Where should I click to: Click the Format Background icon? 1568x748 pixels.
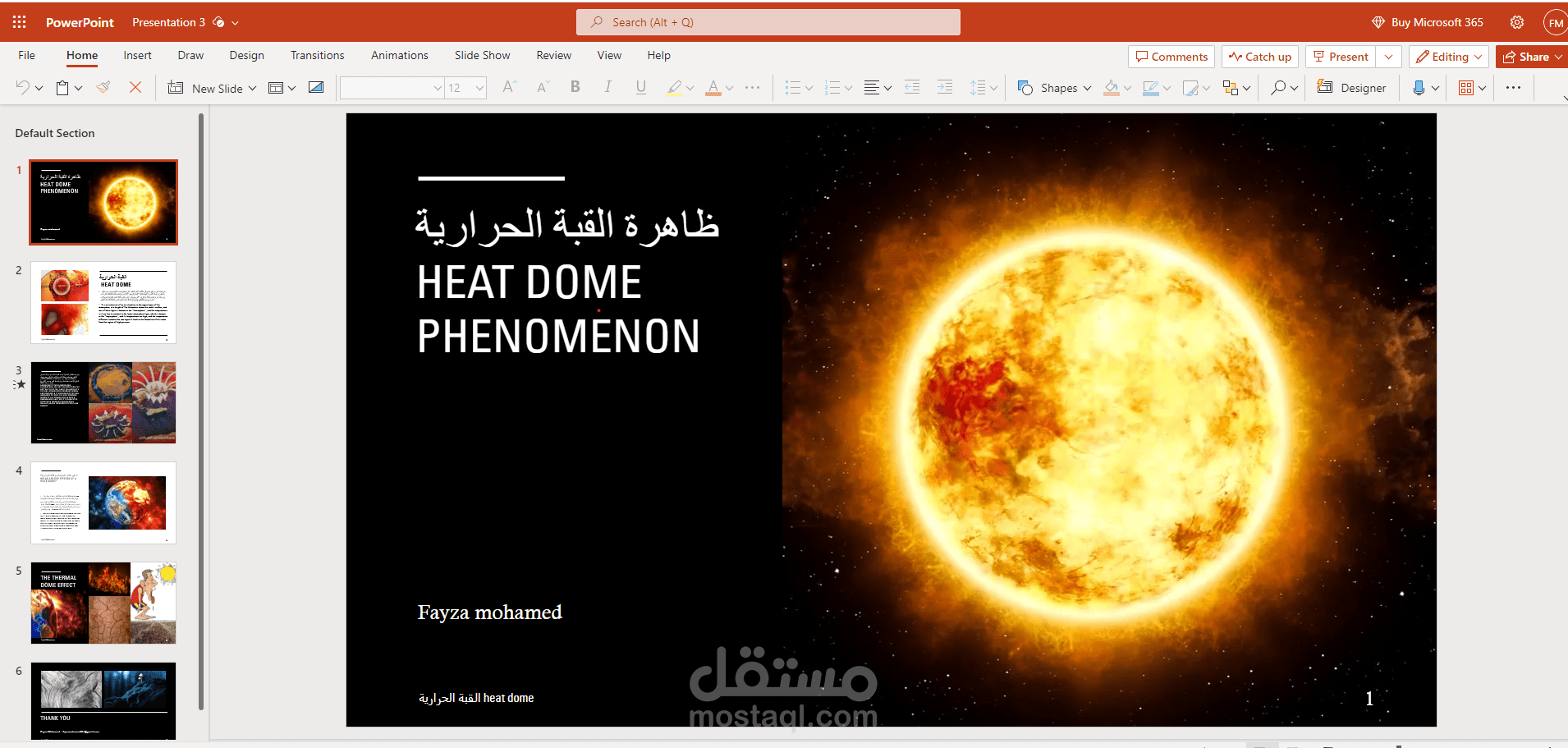(316, 87)
